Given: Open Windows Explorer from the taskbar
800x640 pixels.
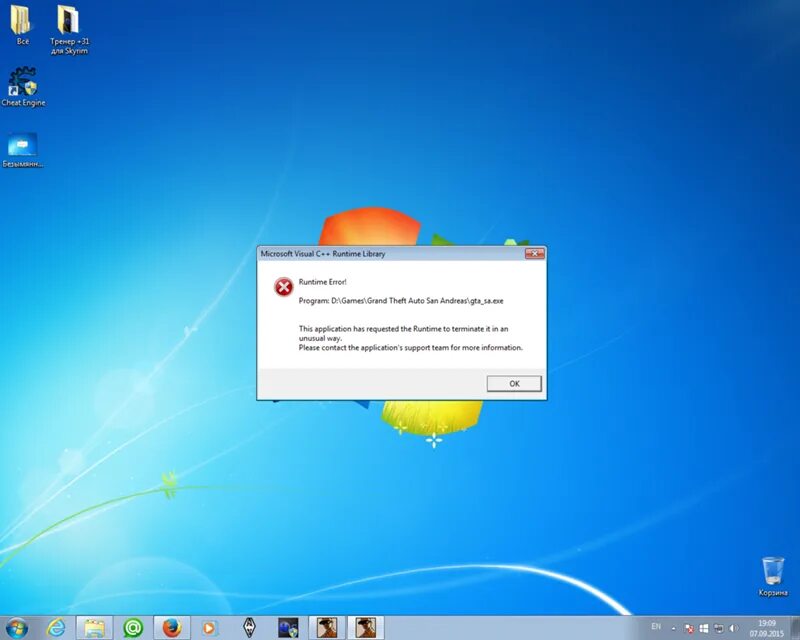Looking at the screenshot, I should pos(94,628).
